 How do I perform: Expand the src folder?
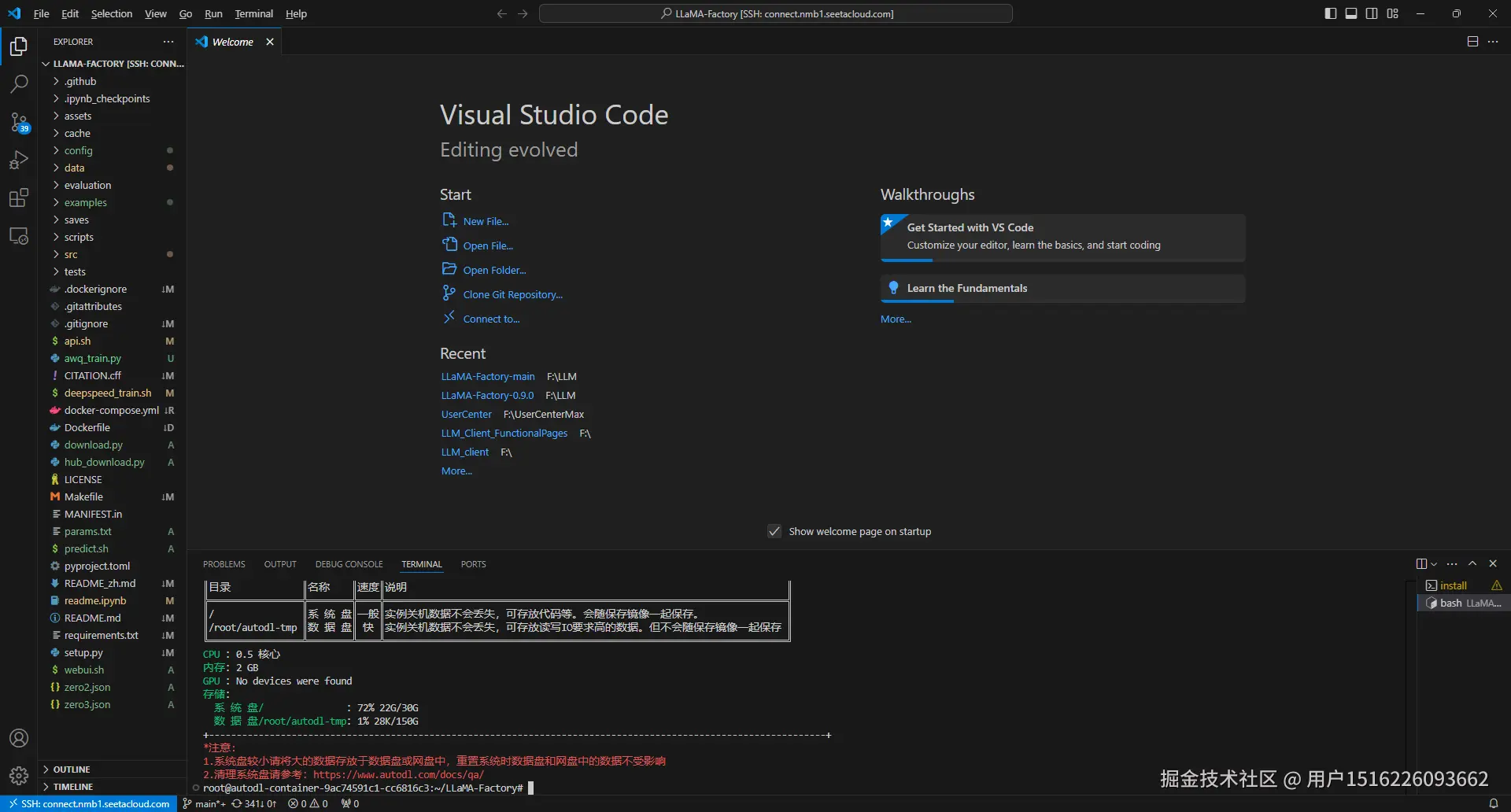(x=71, y=254)
